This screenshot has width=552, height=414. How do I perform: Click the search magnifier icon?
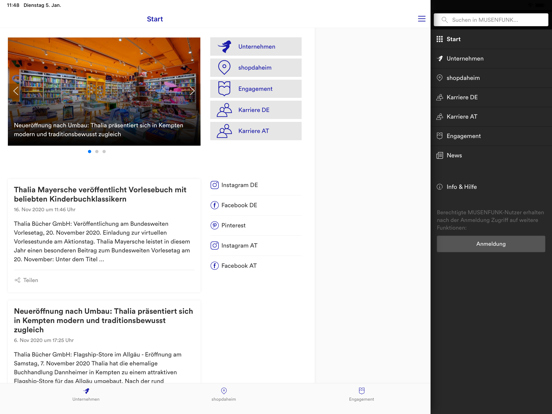(x=445, y=20)
